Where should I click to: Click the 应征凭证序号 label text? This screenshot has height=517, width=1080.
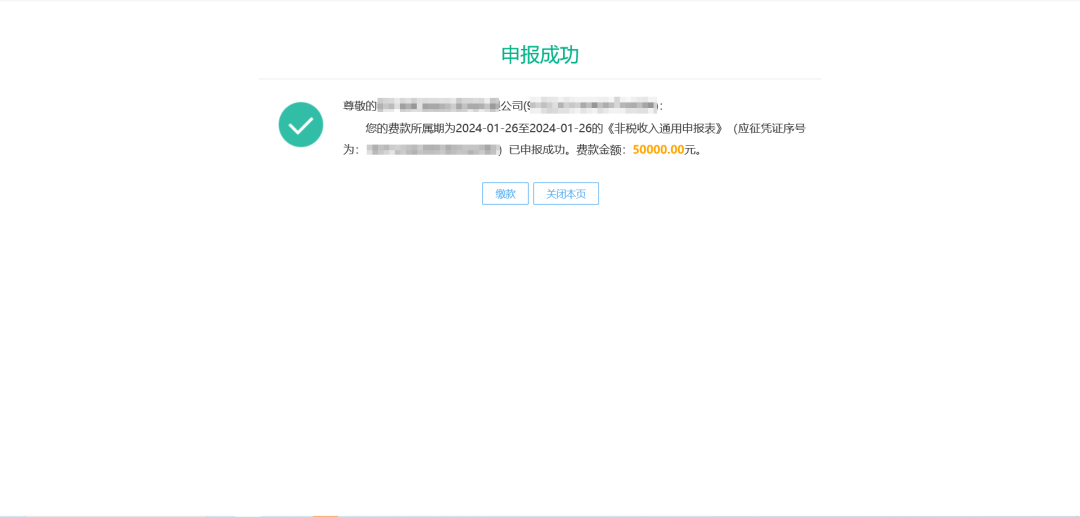tap(772, 128)
